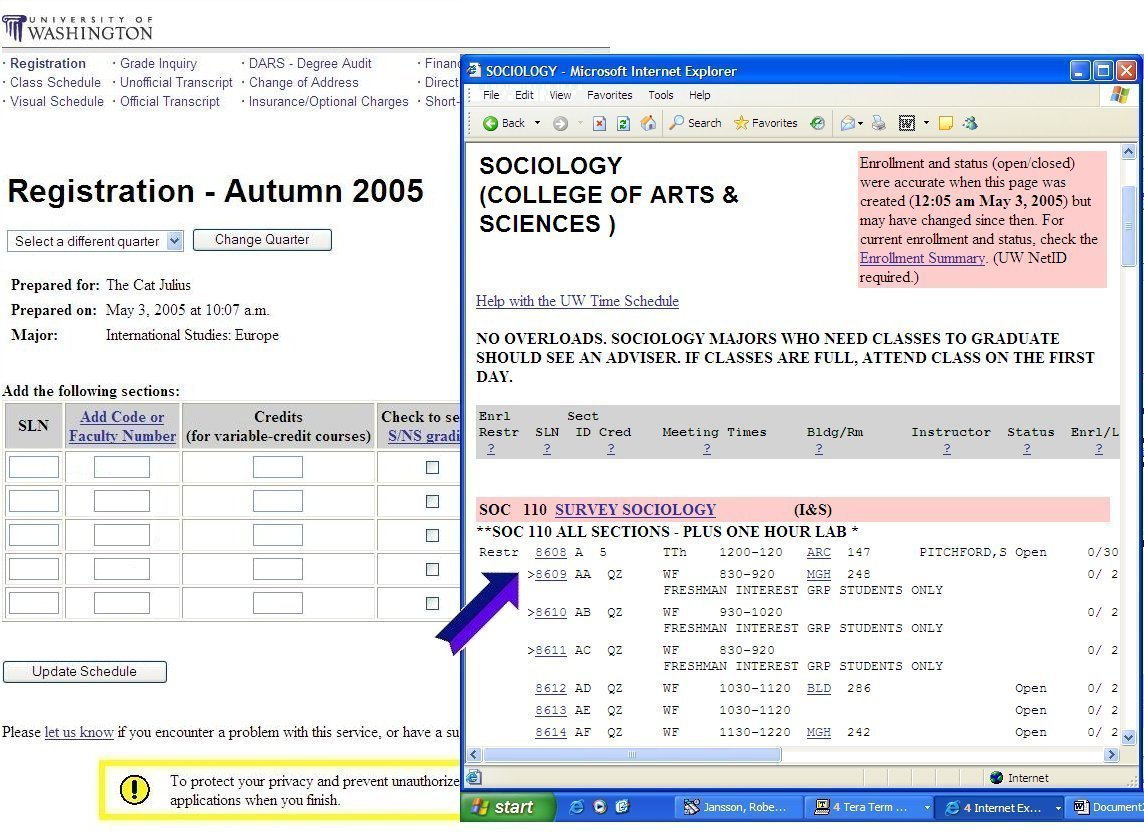Click SLN 8612 section AD link
Screen dimensions: 1144x832
551,688
